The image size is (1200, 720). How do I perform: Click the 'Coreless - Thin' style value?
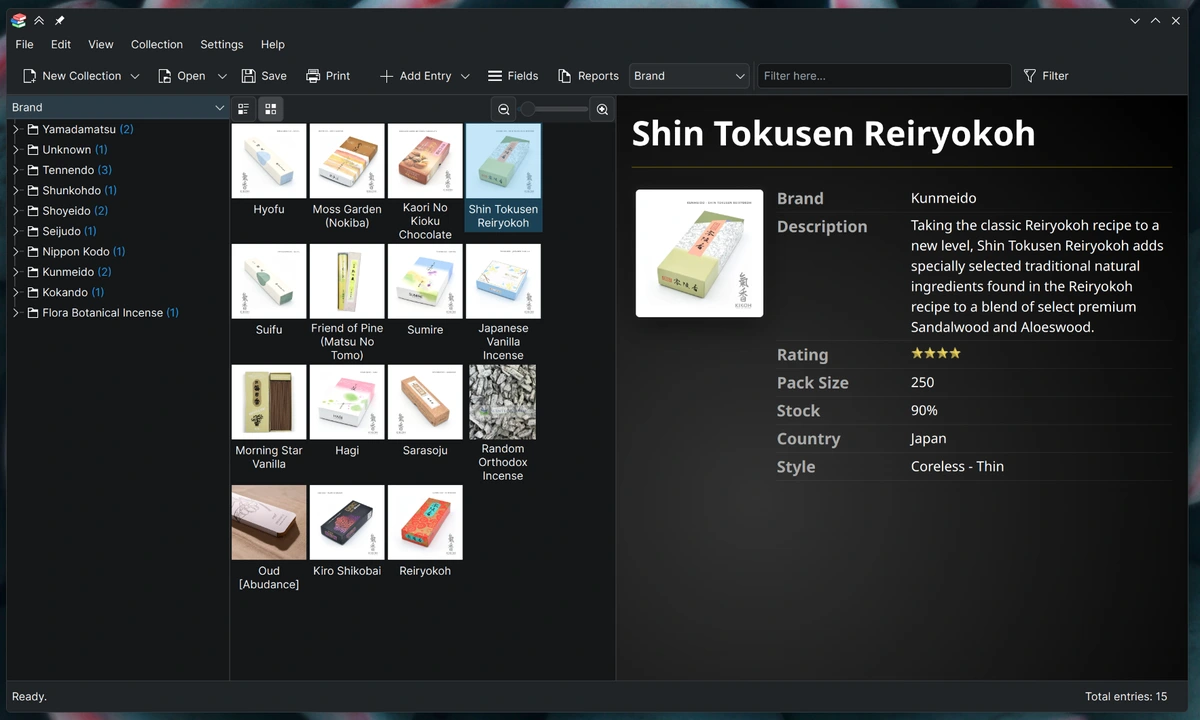957,466
